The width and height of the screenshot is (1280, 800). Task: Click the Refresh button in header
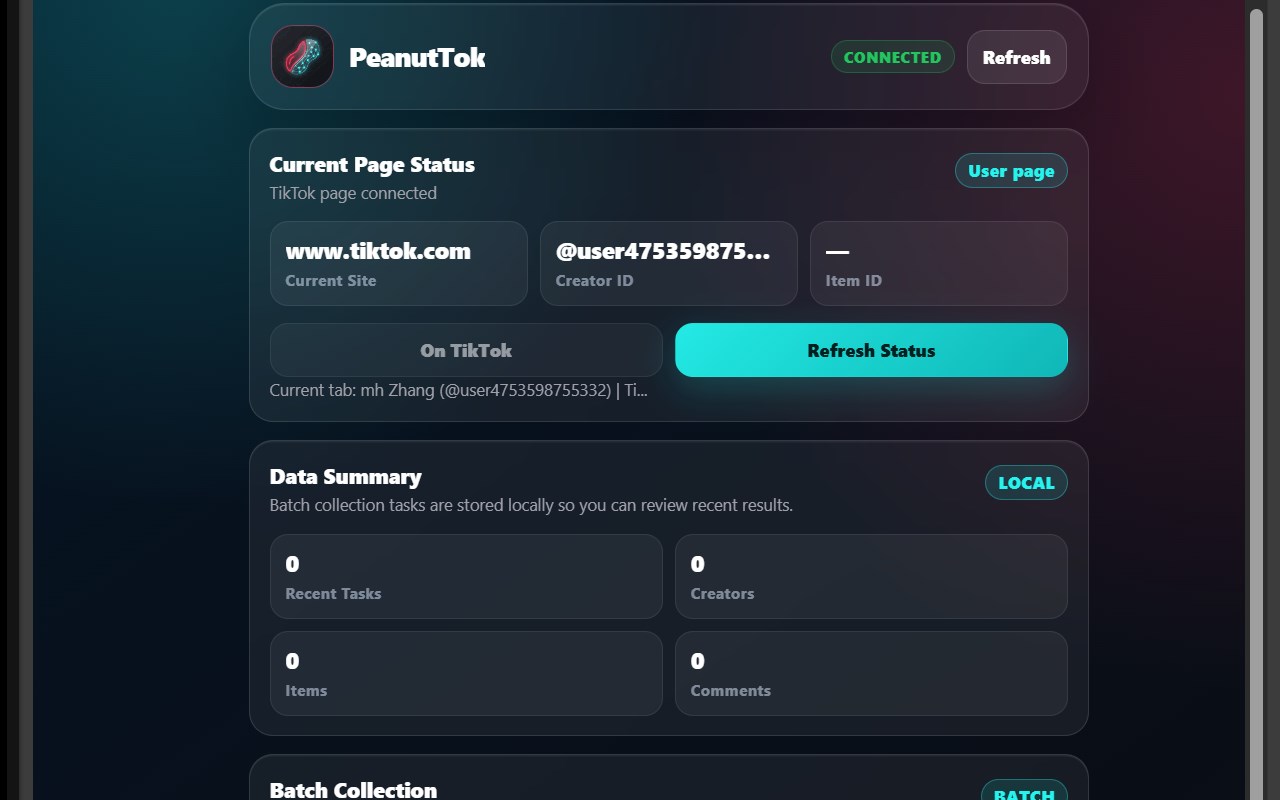tap(1016, 57)
